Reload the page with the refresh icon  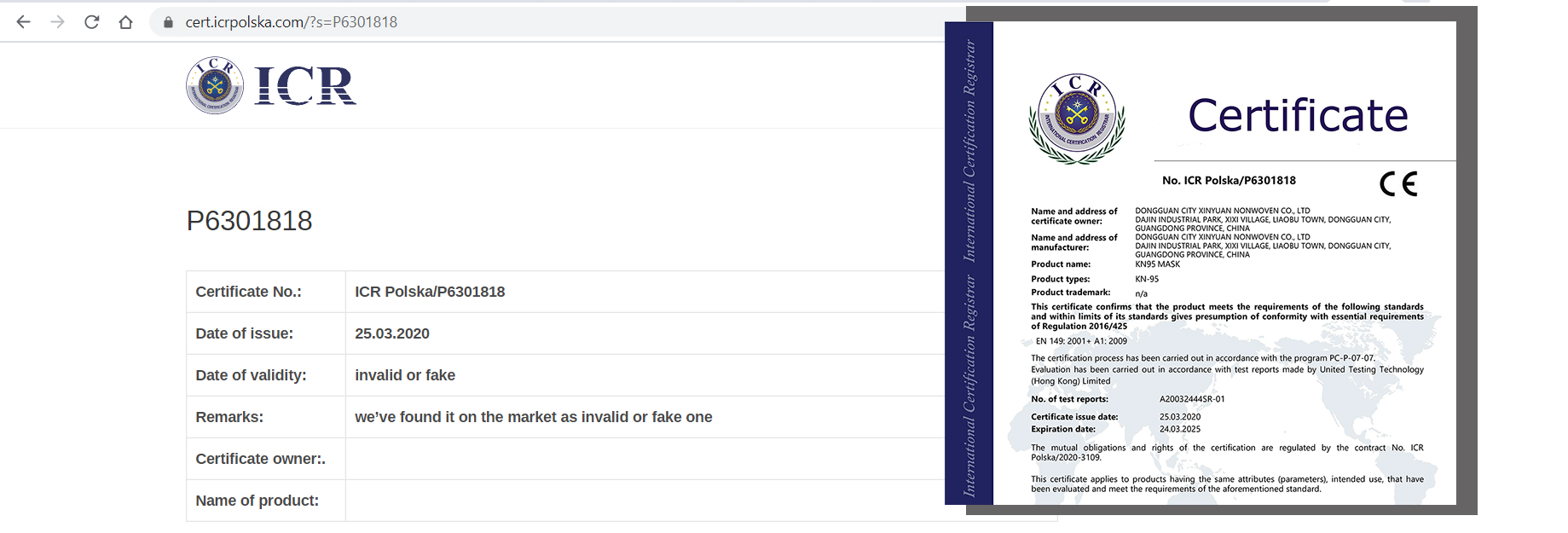coord(91,22)
